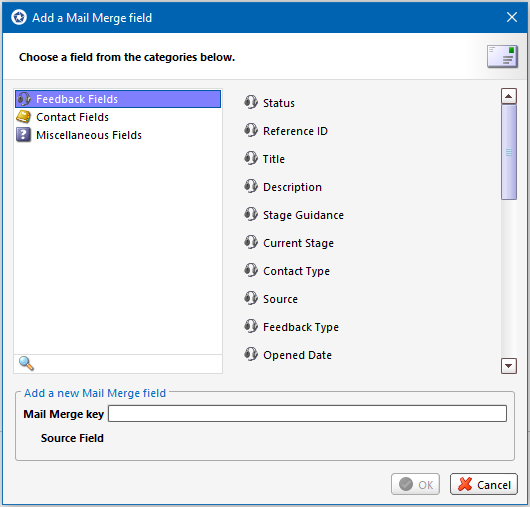Click the mail merge envelope icon
Viewport: 530px width, 507px height.
coord(502,56)
